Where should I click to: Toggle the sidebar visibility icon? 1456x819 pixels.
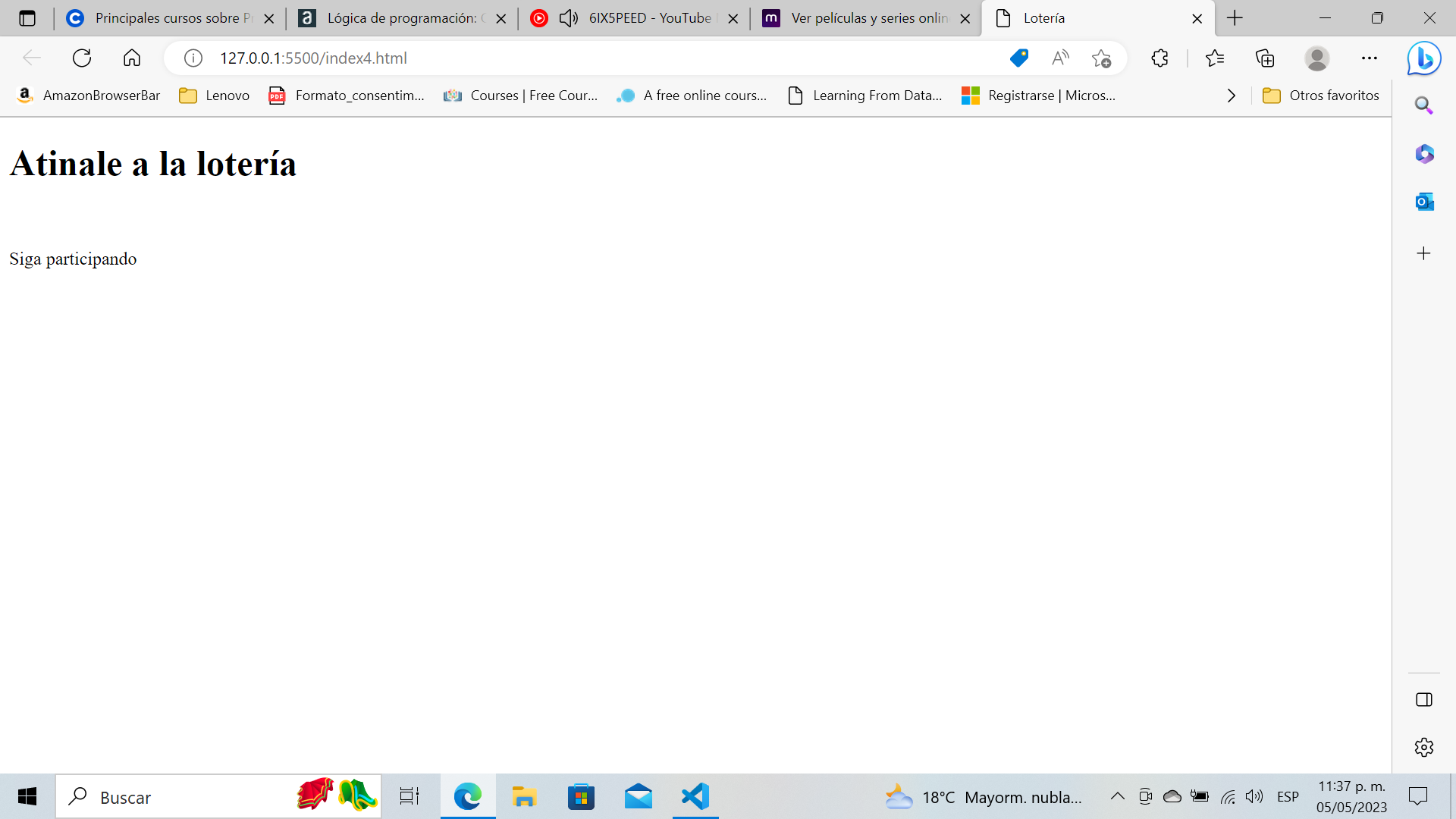1424,699
